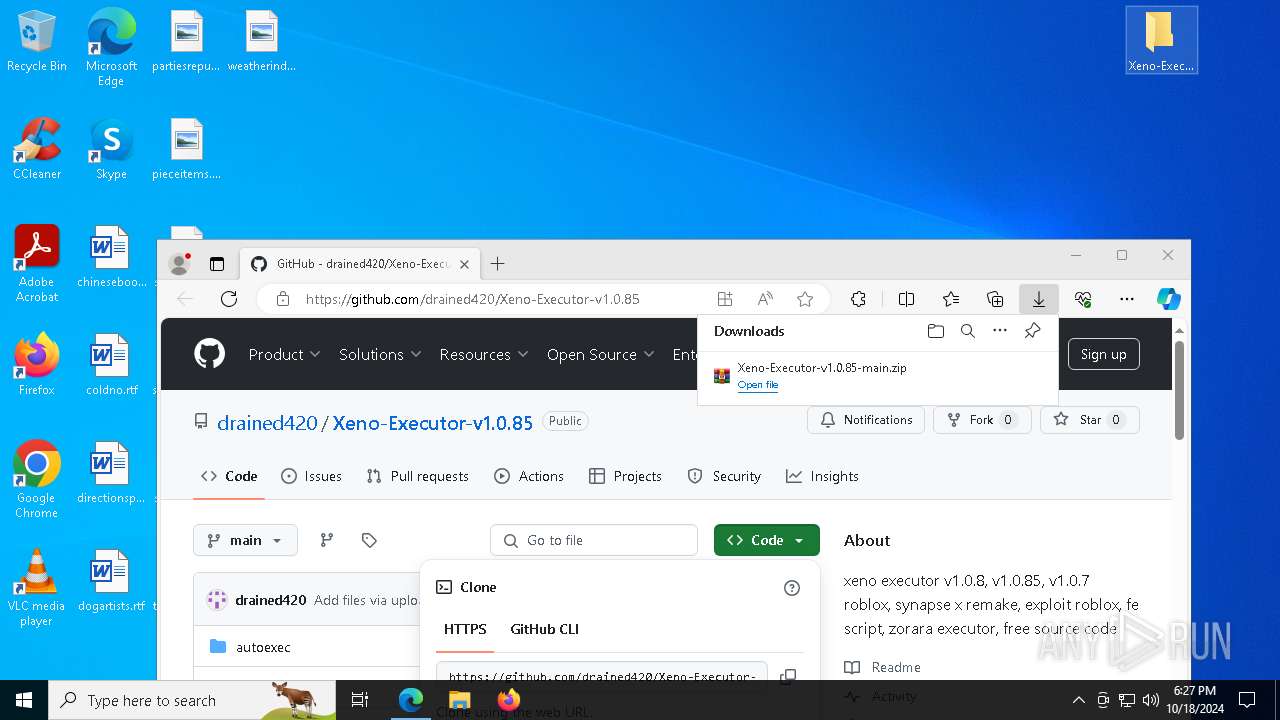The height and width of the screenshot is (720, 1280).
Task: Open more options in Downloads panel
Action: (x=1000, y=331)
